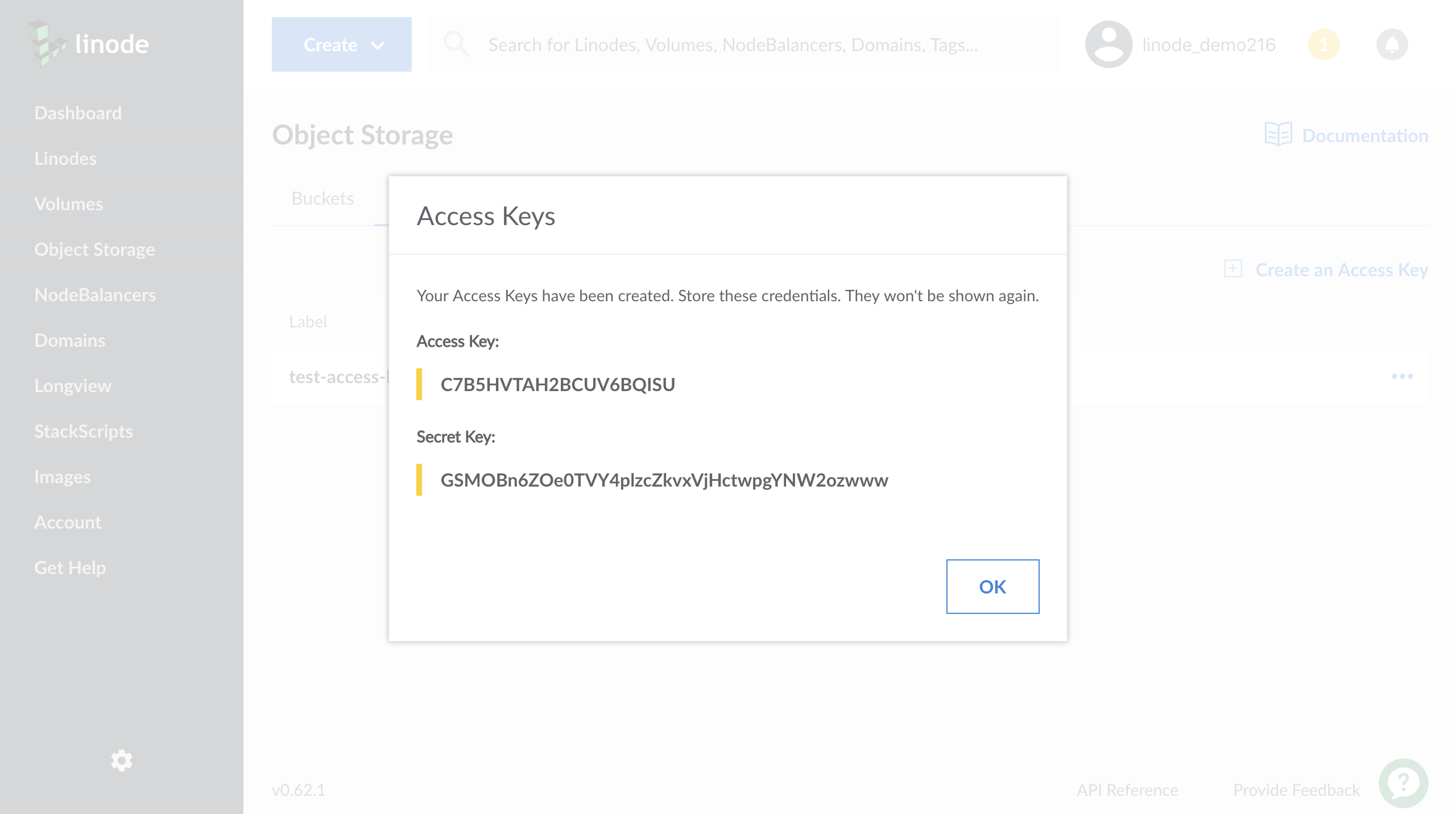
Task: Click the search magnifier icon
Action: pyautogui.click(x=456, y=44)
